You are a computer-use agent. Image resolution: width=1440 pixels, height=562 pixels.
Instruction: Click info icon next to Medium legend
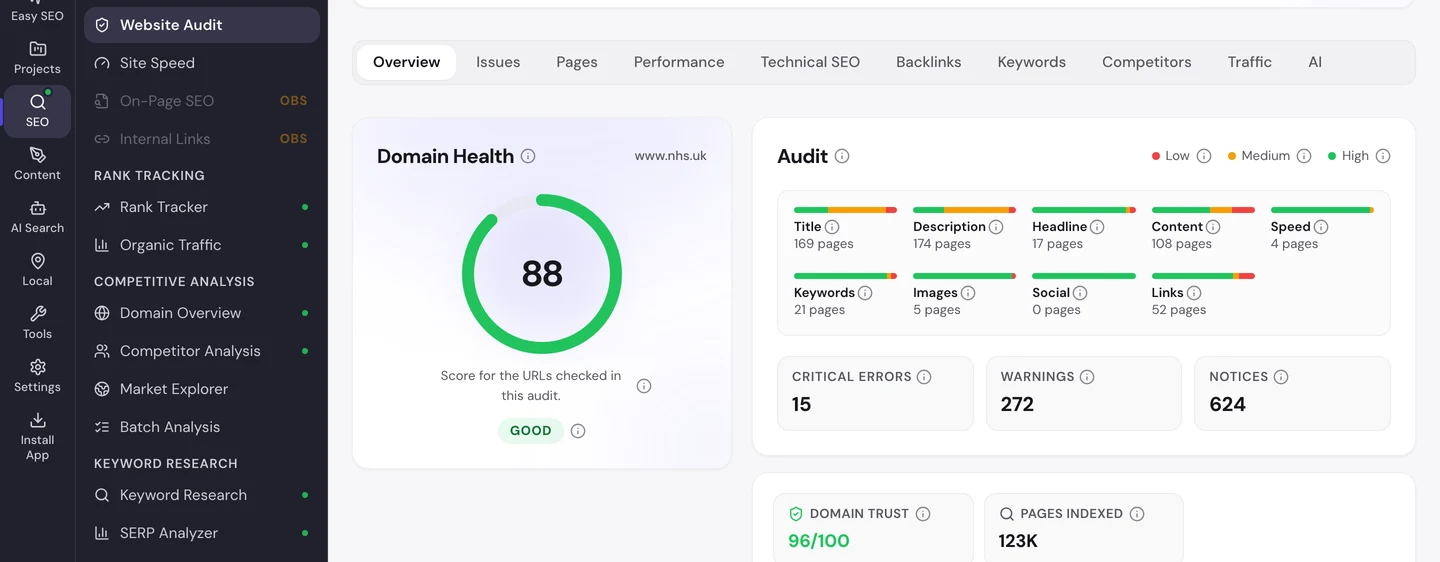point(1304,156)
